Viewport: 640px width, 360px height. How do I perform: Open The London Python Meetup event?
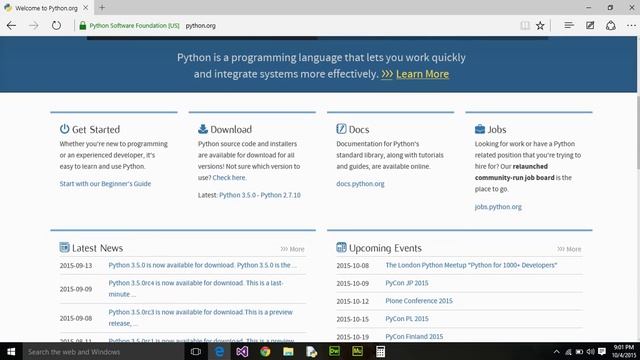pyautogui.click(x=471, y=265)
